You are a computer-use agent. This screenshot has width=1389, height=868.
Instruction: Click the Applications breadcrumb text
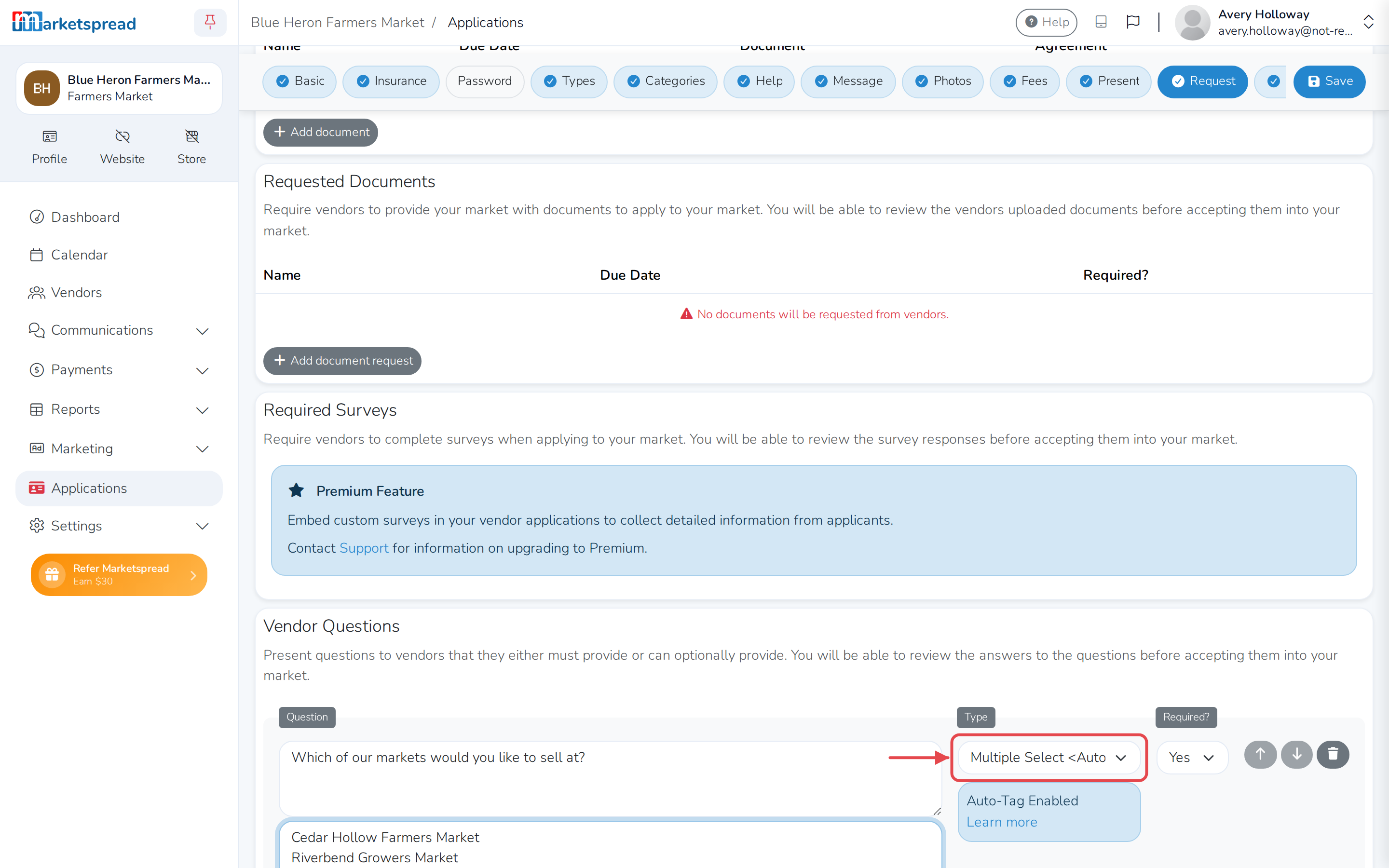485,22
